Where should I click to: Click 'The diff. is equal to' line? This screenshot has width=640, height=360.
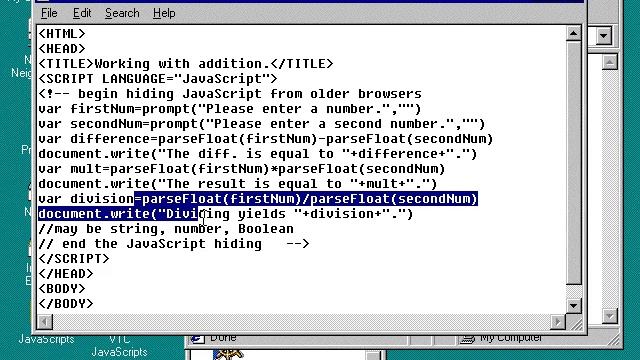258,154
